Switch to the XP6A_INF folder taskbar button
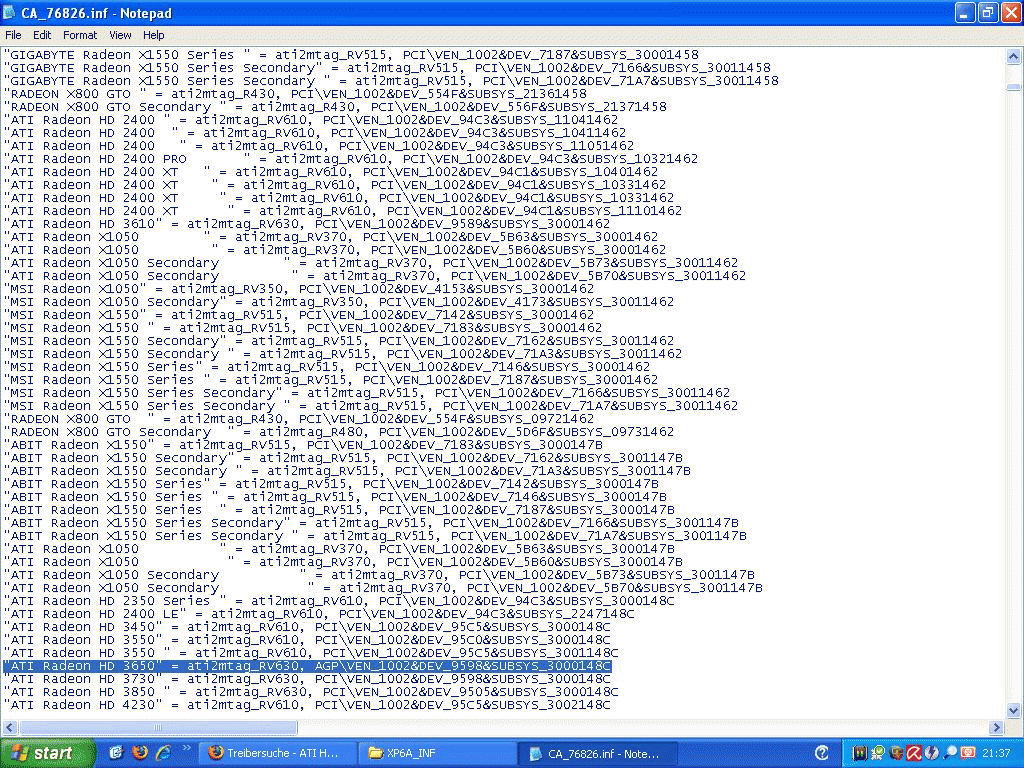 tap(438, 754)
